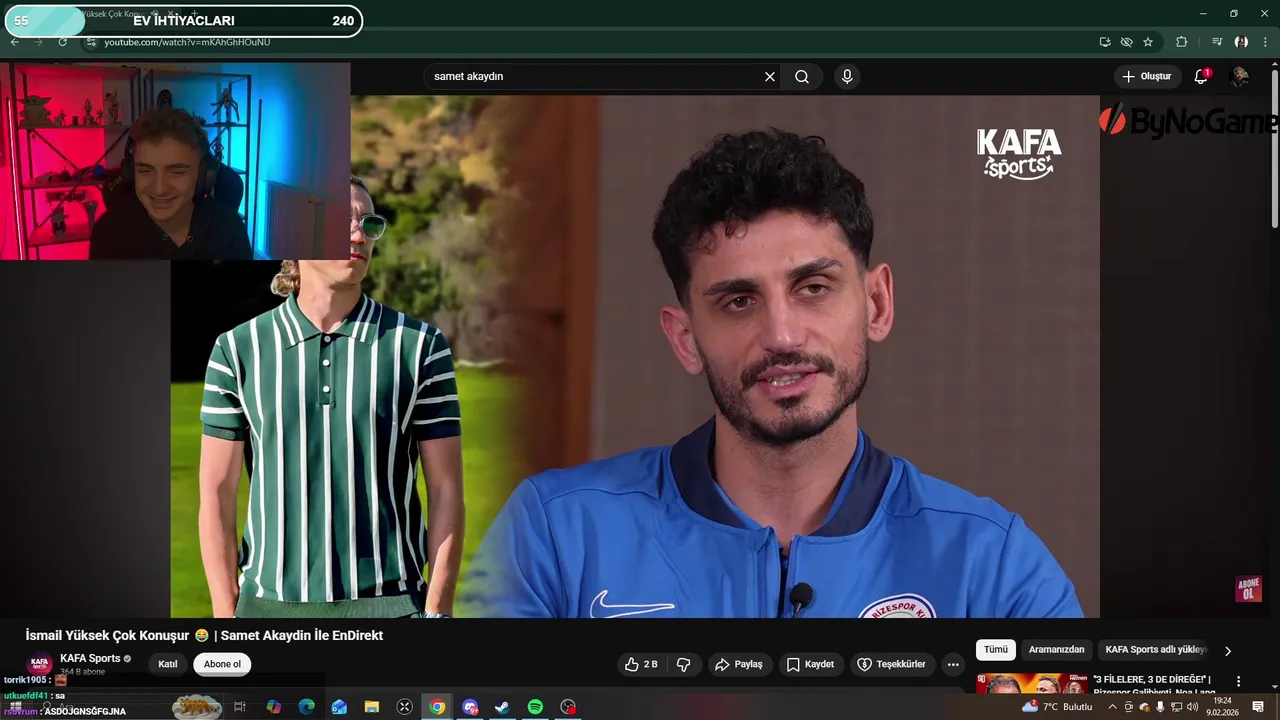
Task: Open YouTube notifications bell
Action: (x=1201, y=76)
